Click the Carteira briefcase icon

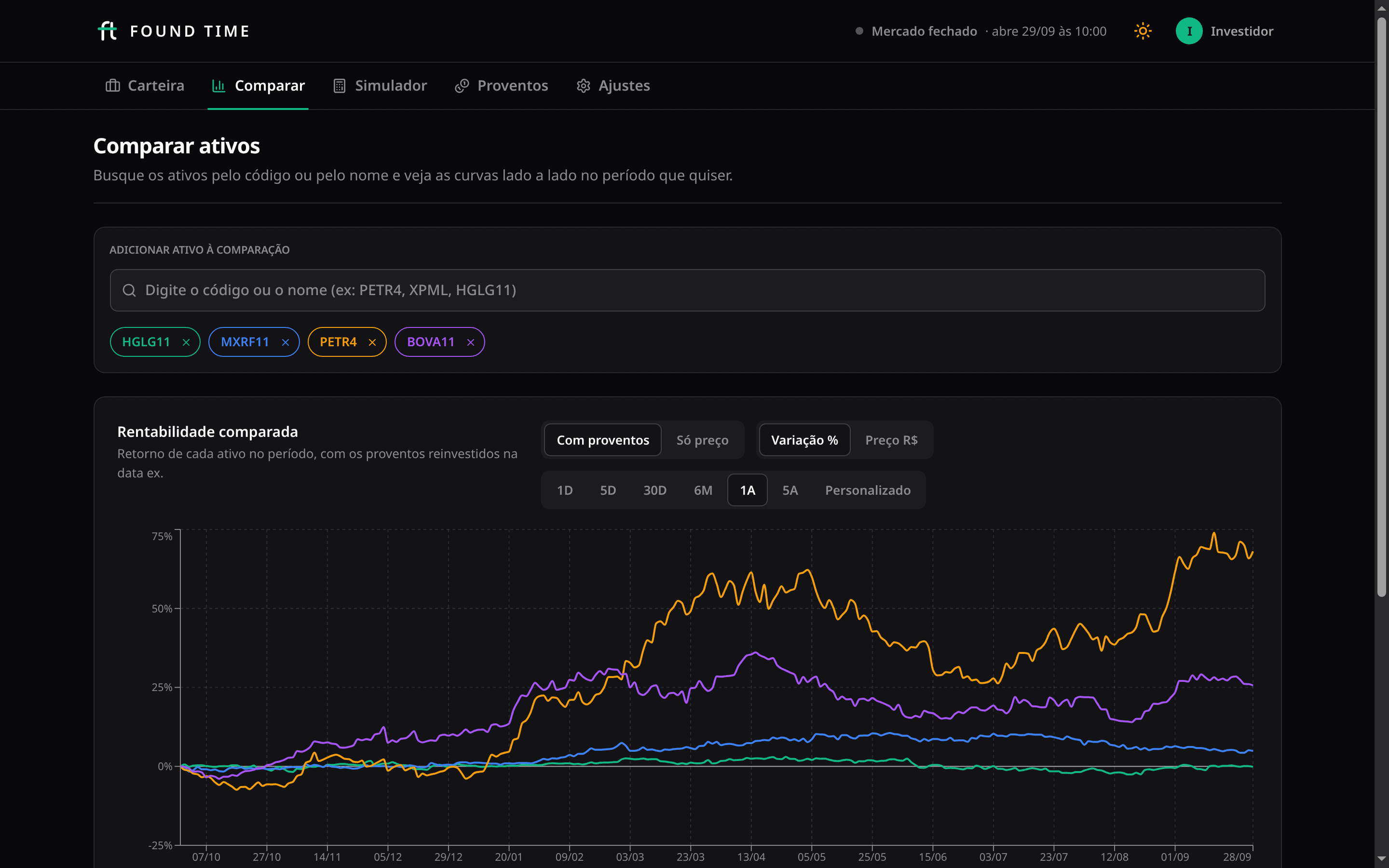pos(112,85)
